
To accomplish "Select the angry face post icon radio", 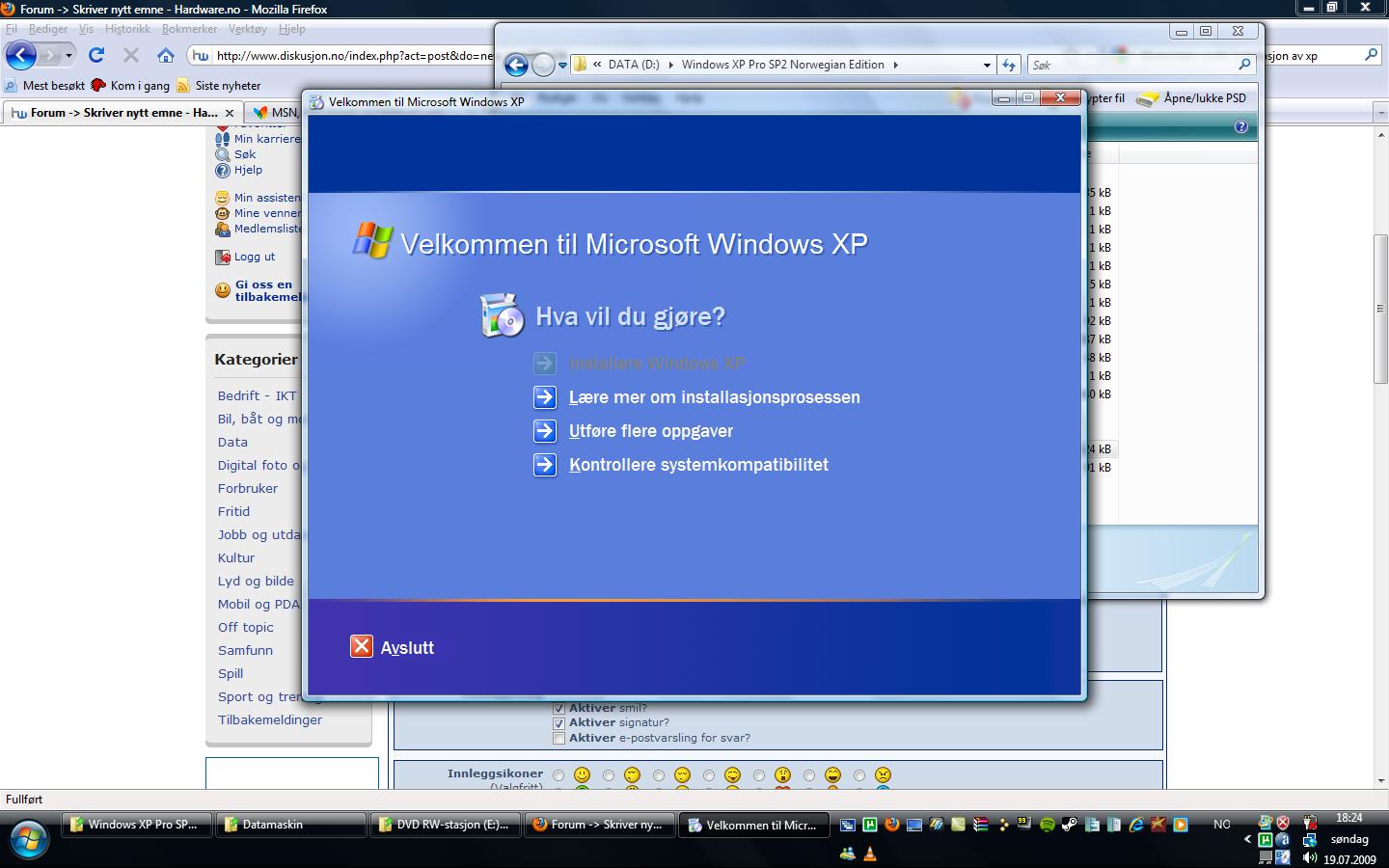I will [859, 775].
